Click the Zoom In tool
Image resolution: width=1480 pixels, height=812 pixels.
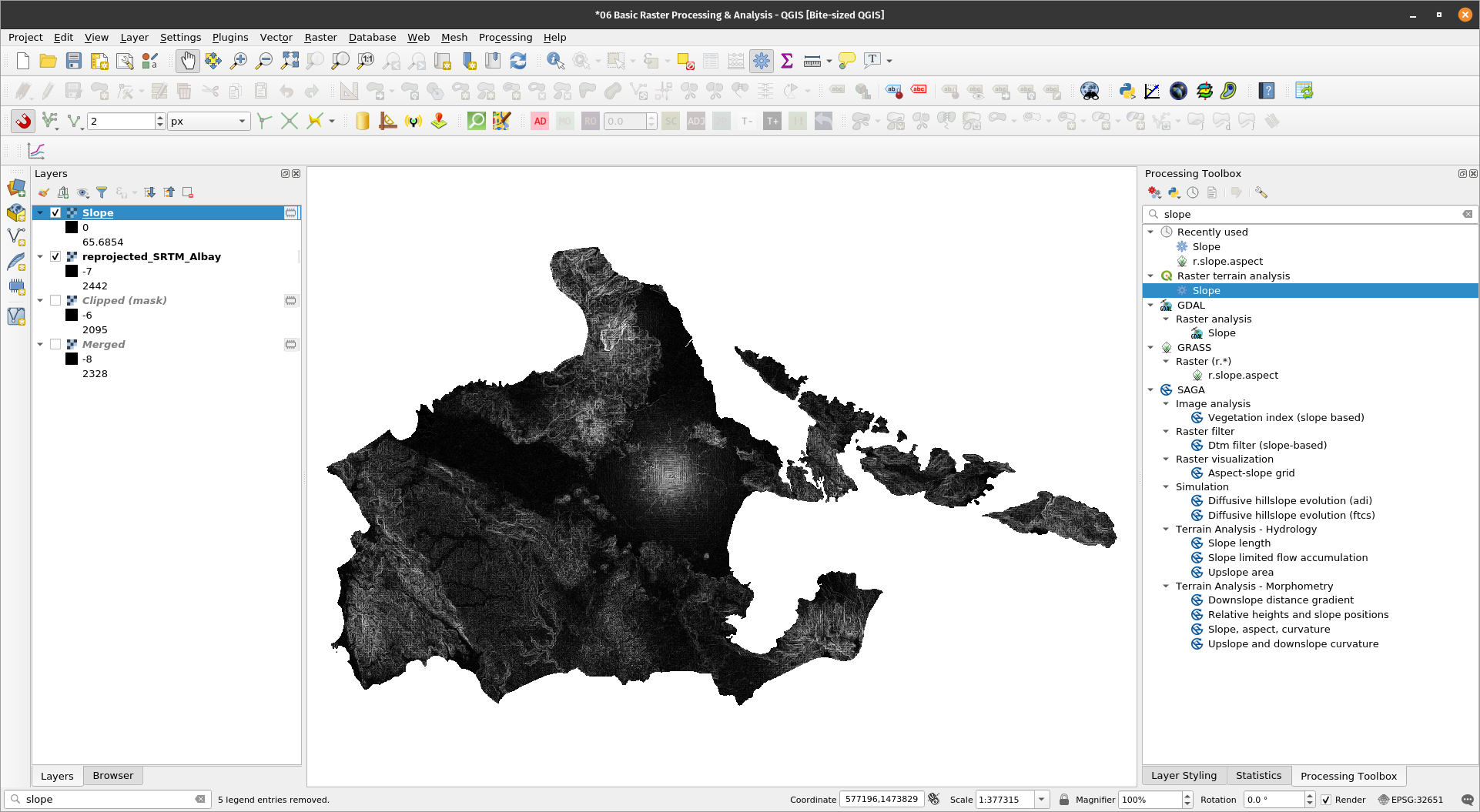239,61
